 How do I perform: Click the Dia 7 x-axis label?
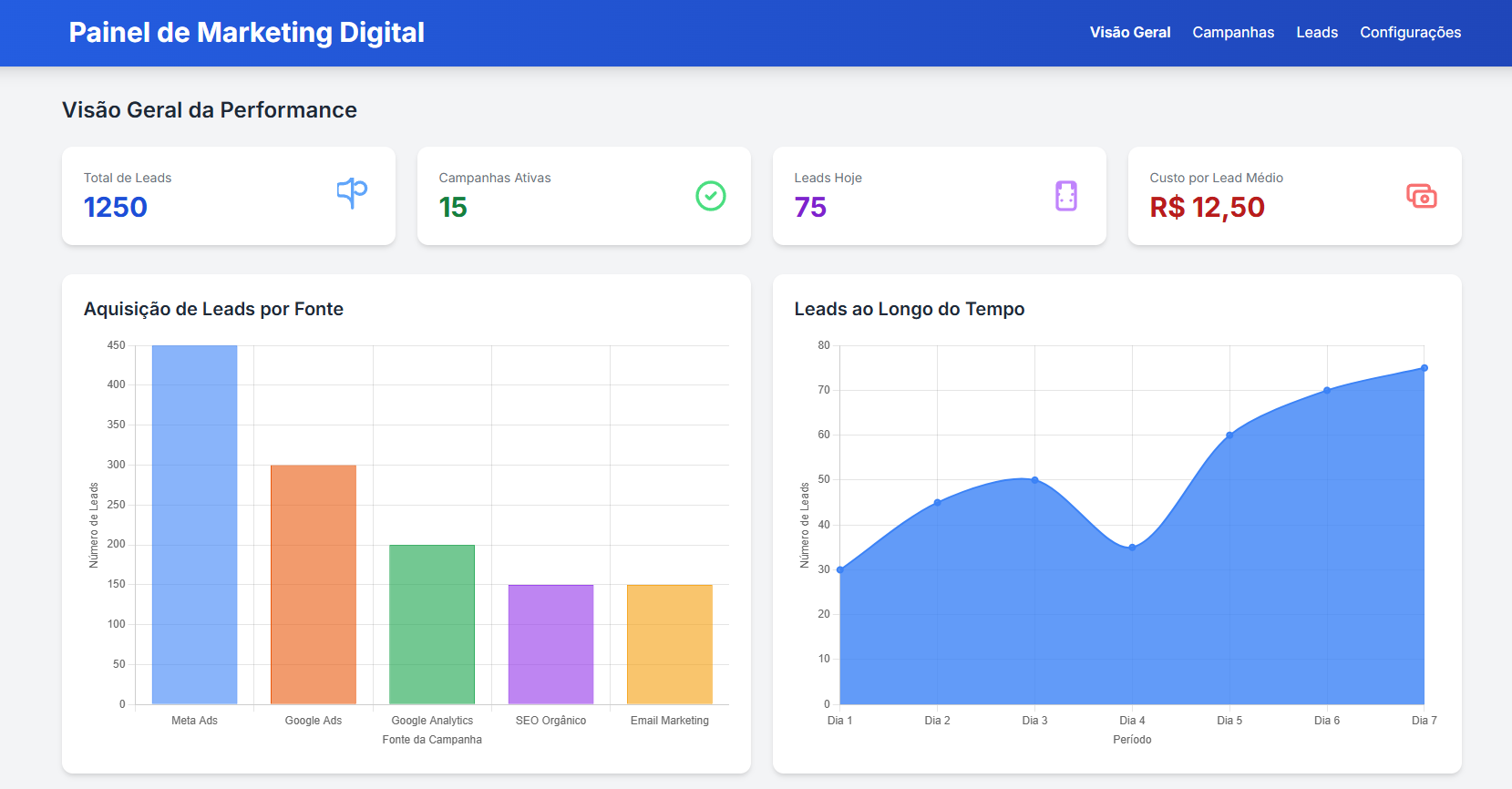click(x=1424, y=721)
